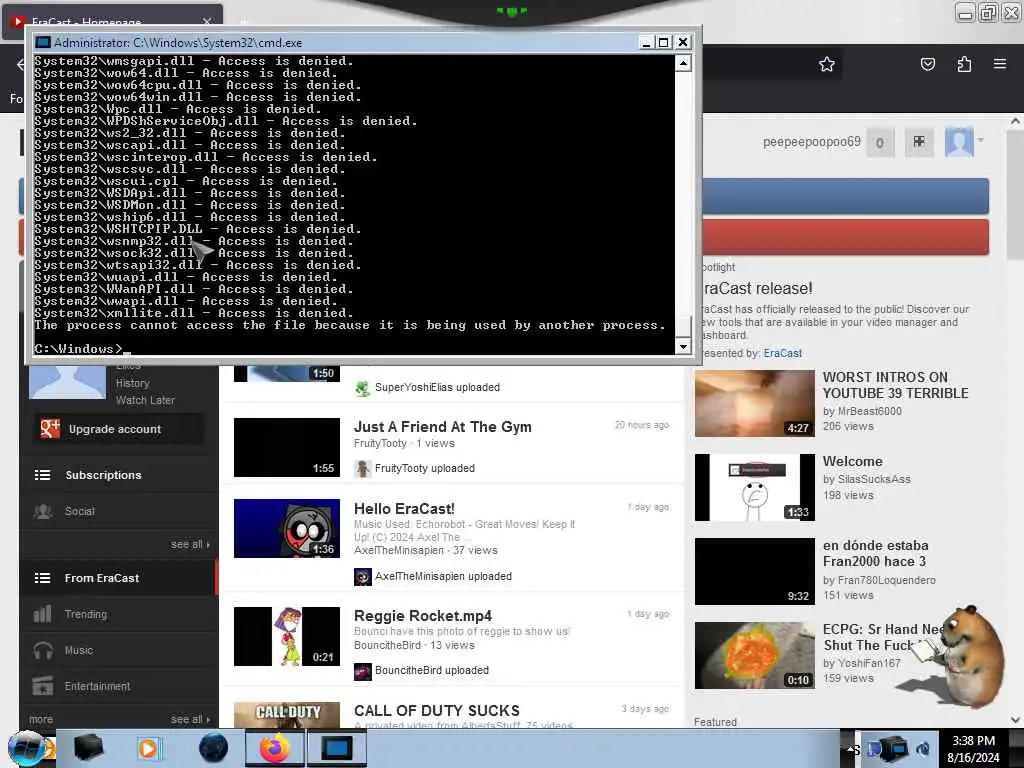Open AxelTheMinisapien uploader avatar icon
The height and width of the screenshot is (768, 1024).
362,576
